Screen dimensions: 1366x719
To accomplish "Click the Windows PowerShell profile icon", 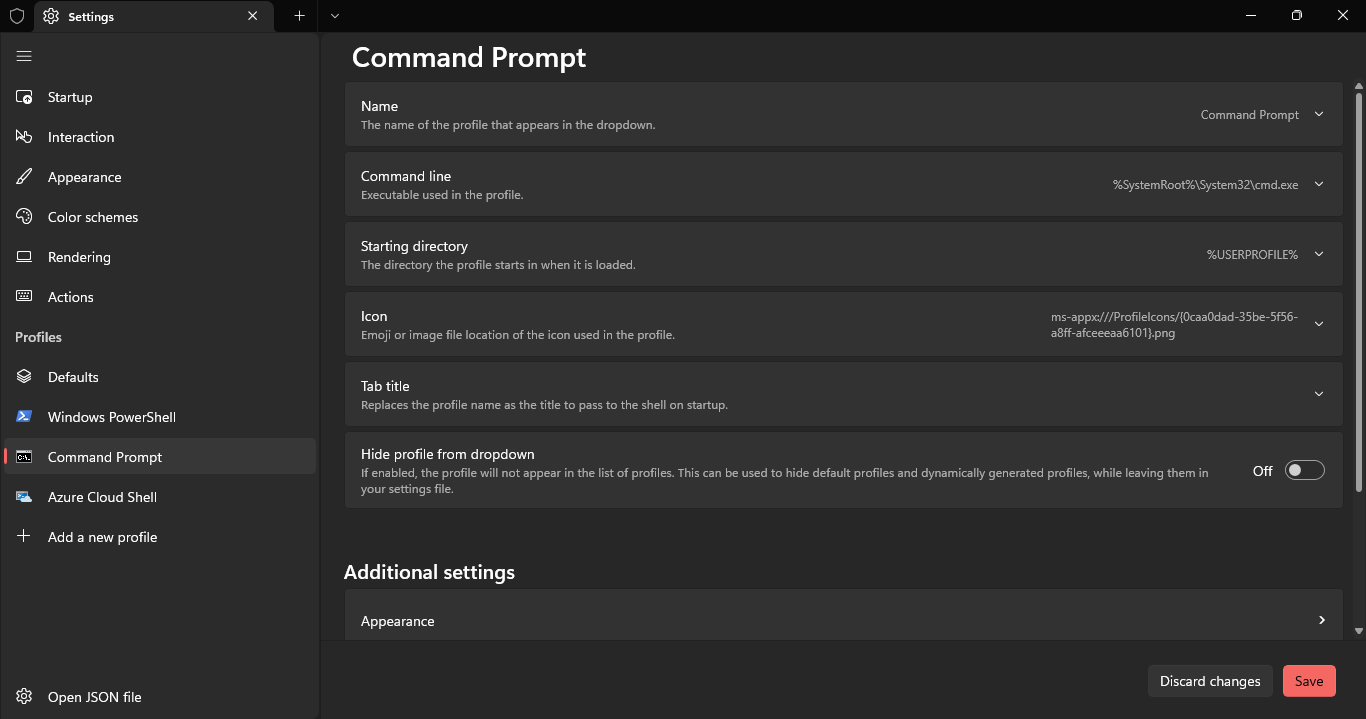I will click(24, 417).
